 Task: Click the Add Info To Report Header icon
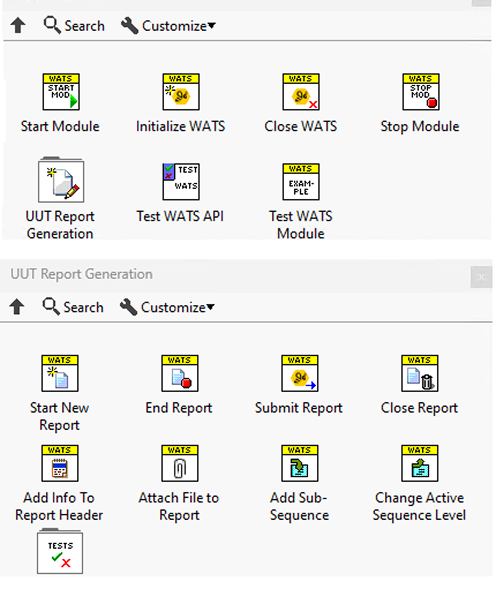pyautogui.click(x=60, y=463)
